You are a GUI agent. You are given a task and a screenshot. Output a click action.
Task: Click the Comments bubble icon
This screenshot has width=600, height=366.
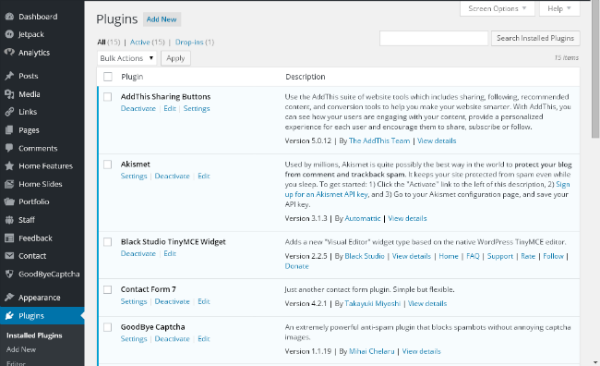click(9, 148)
